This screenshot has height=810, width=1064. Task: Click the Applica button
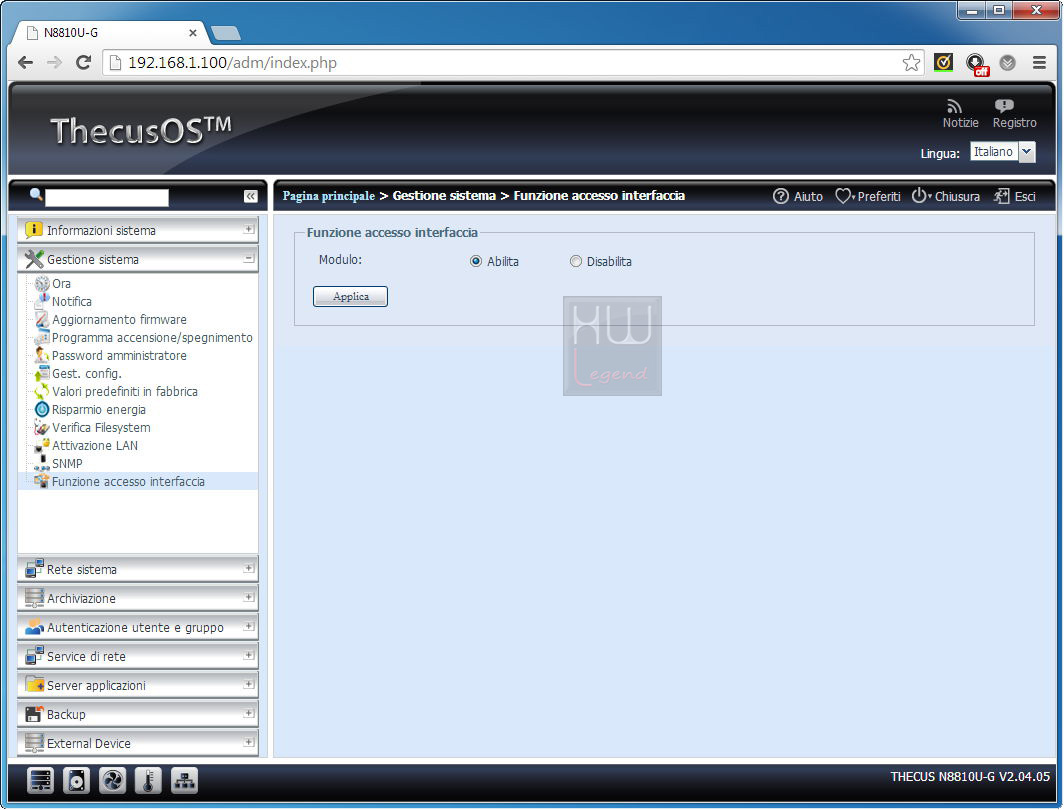tap(350, 296)
